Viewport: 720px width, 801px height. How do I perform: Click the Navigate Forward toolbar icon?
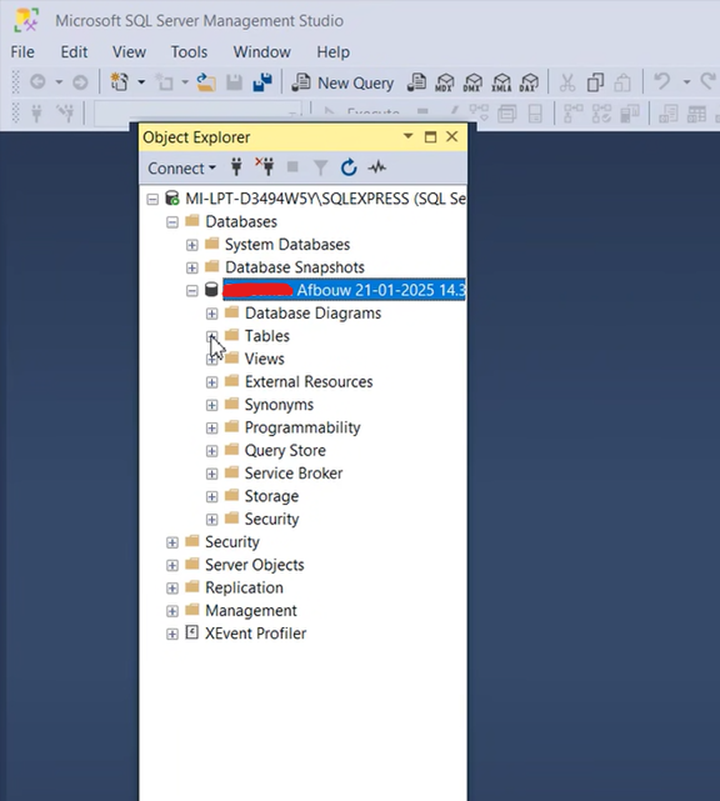point(80,82)
